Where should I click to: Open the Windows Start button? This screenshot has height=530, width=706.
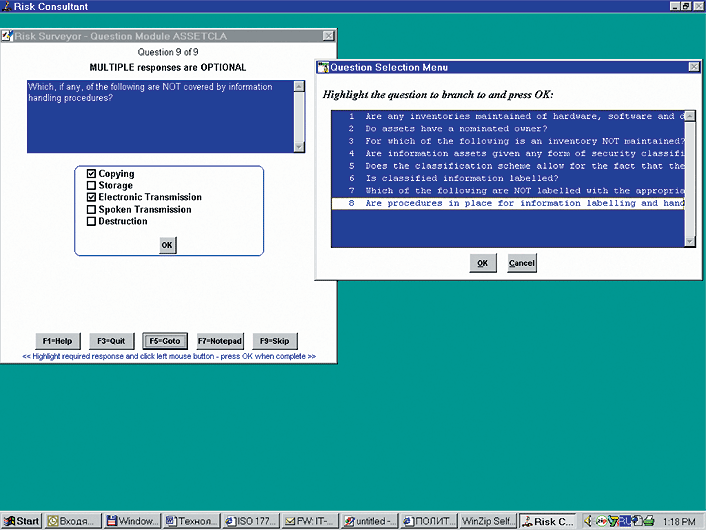click(x=22, y=521)
